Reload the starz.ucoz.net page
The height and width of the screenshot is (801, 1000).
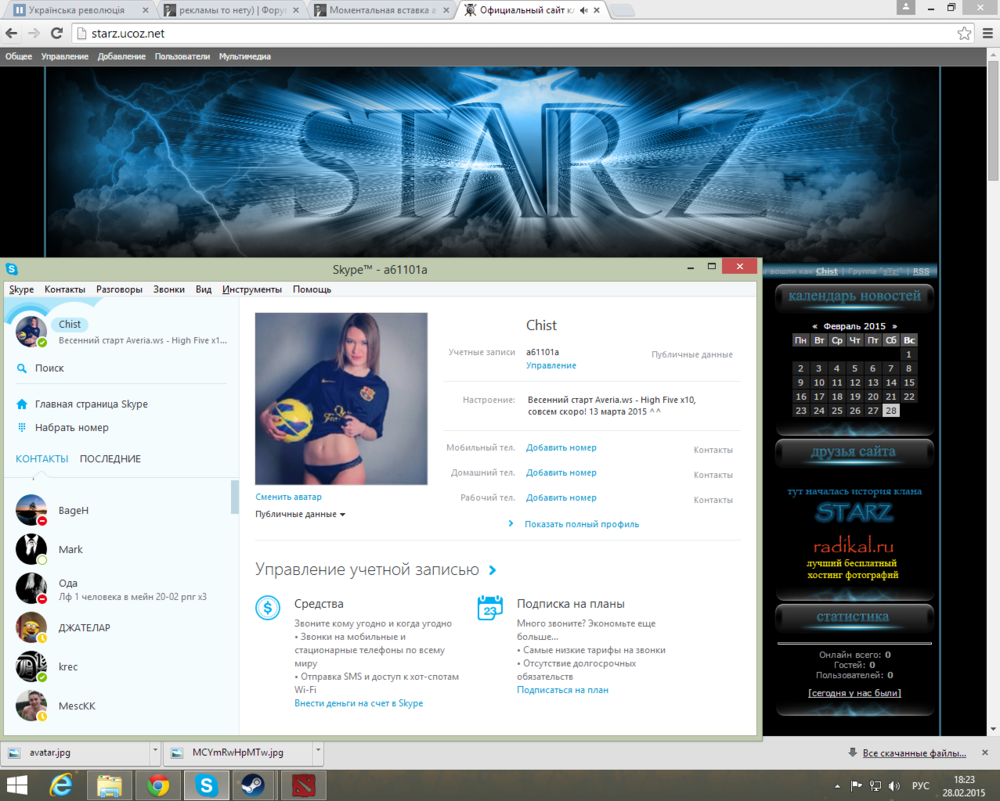pos(56,33)
